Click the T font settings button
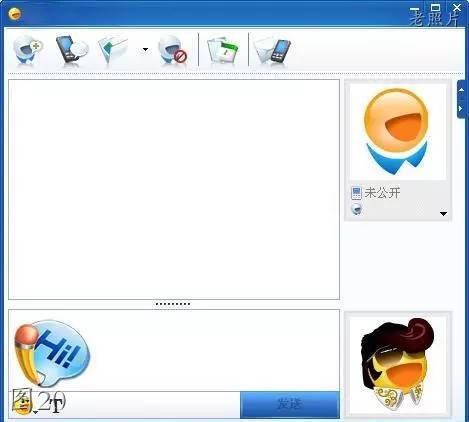The height and width of the screenshot is (422, 469). 57,405
